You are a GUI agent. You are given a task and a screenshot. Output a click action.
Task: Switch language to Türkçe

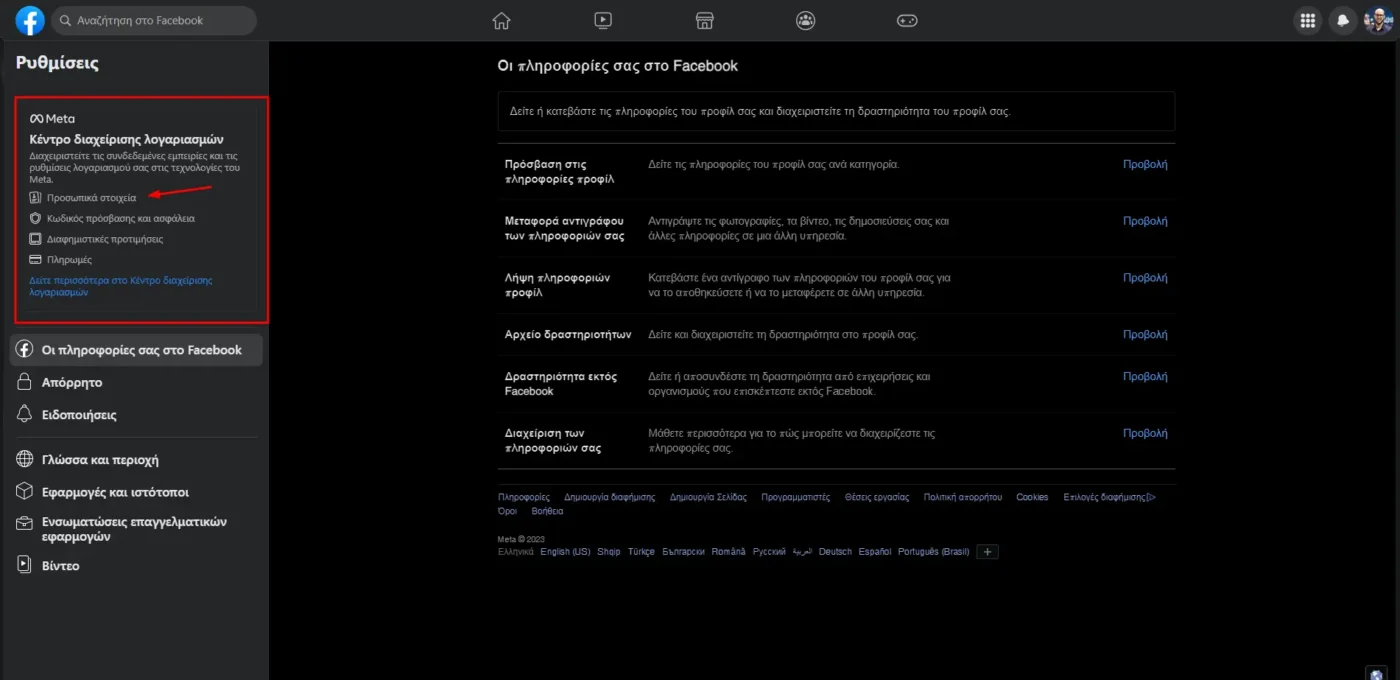tap(641, 552)
